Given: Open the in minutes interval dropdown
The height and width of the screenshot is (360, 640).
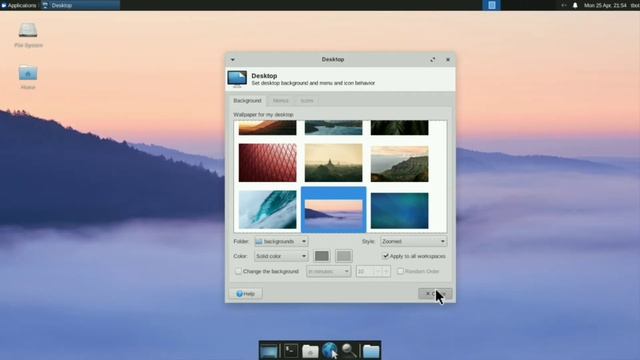Looking at the screenshot, I should [x=329, y=271].
